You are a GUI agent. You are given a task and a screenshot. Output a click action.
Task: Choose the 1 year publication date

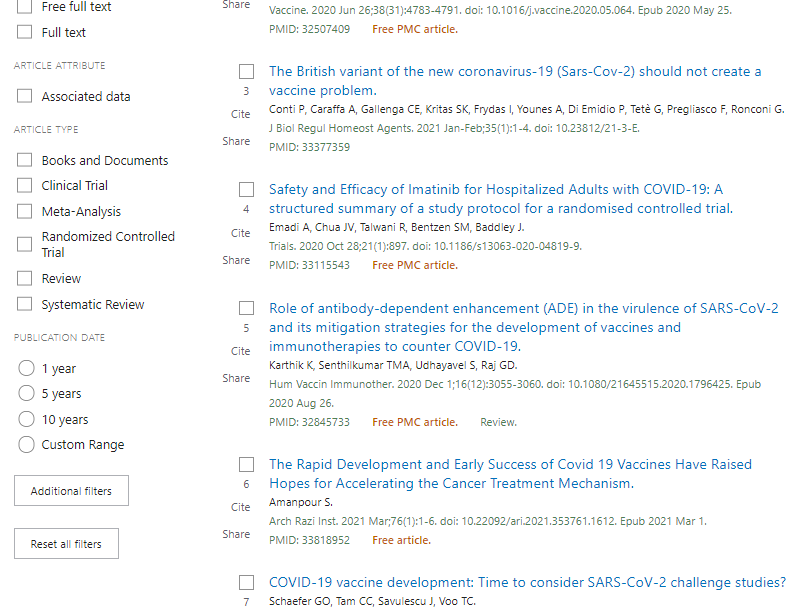point(26,368)
